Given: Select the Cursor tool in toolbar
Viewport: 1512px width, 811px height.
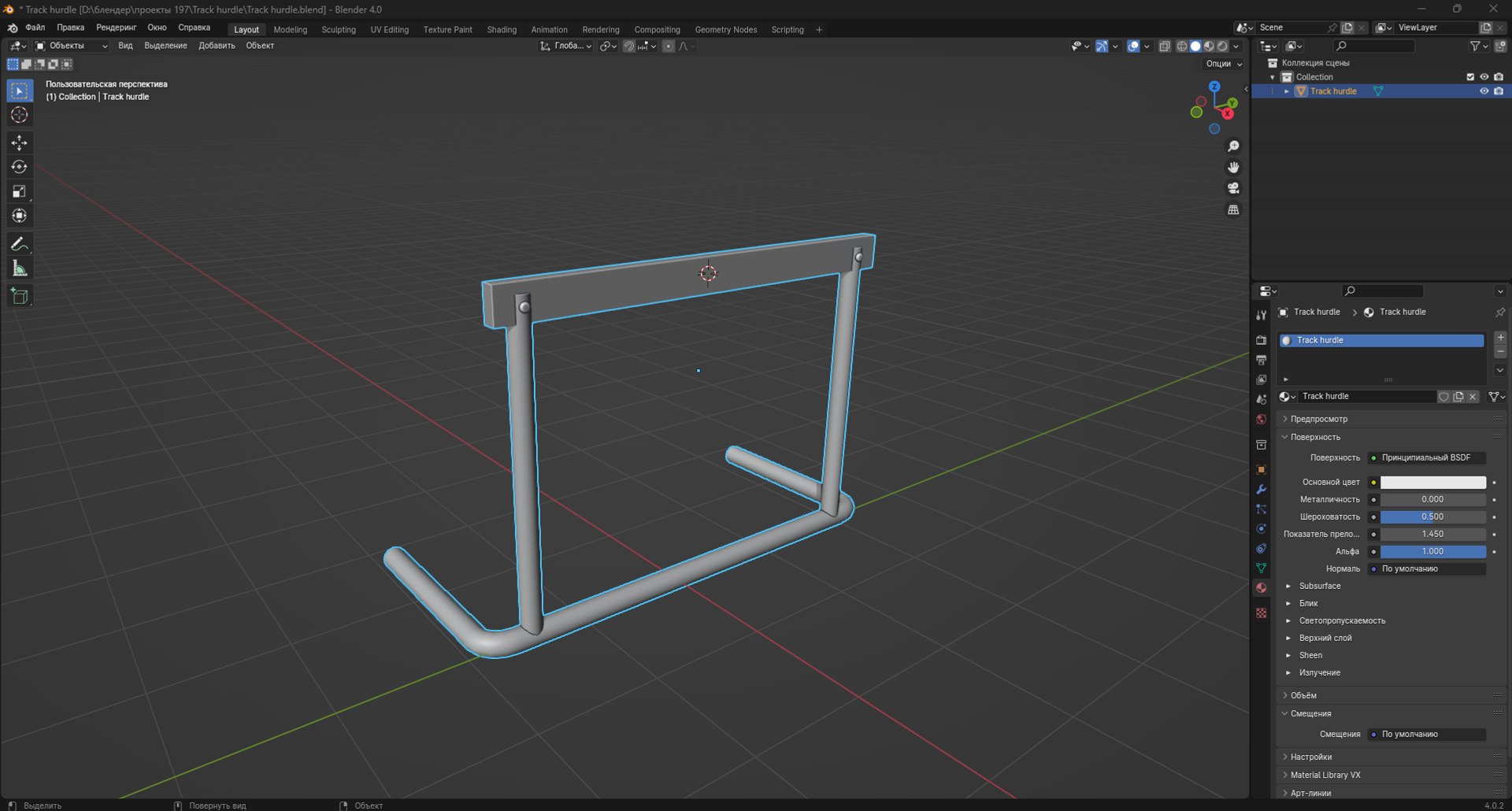Looking at the screenshot, I should (20, 115).
